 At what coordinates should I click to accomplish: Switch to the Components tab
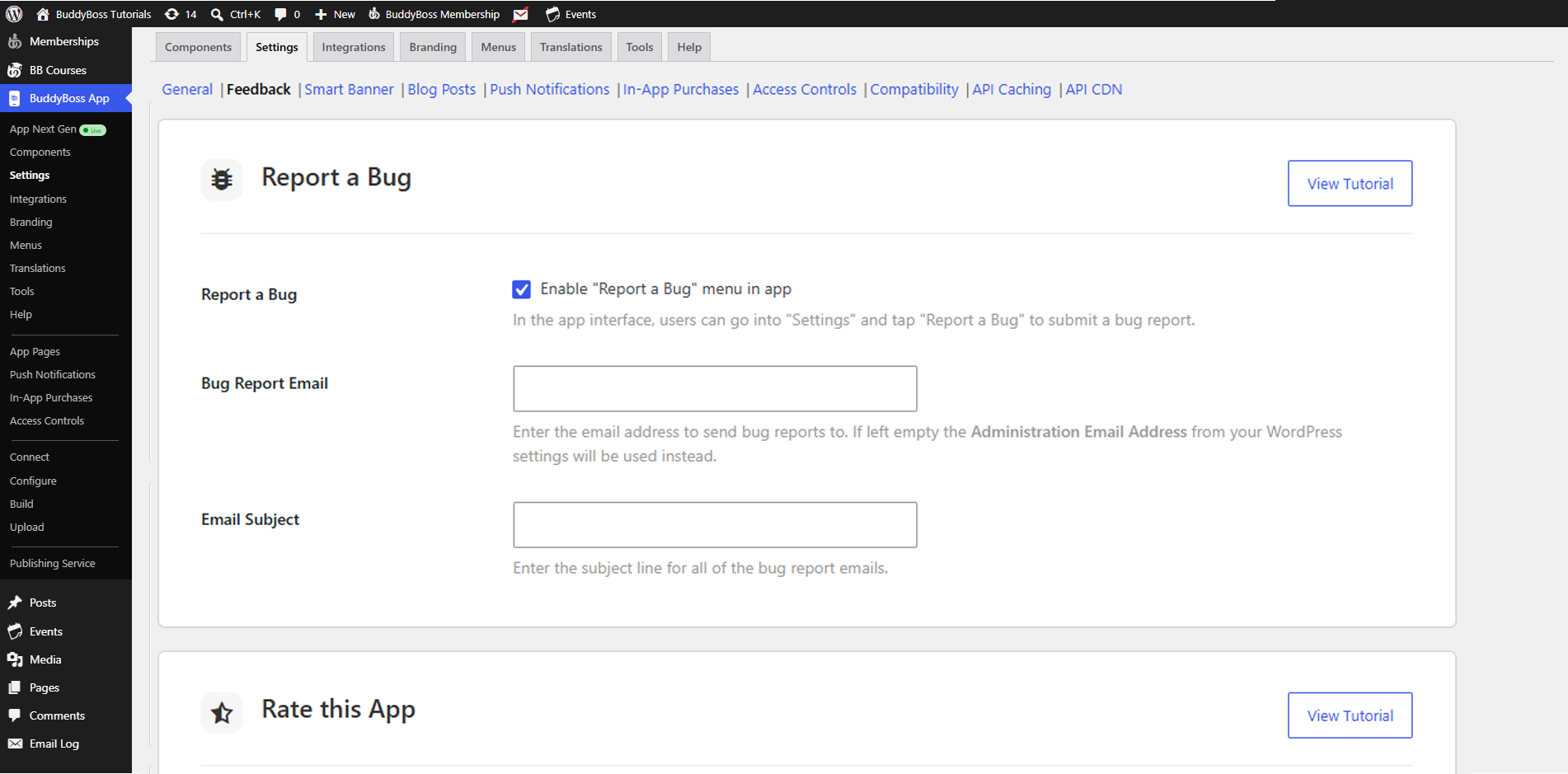(x=198, y=47)
